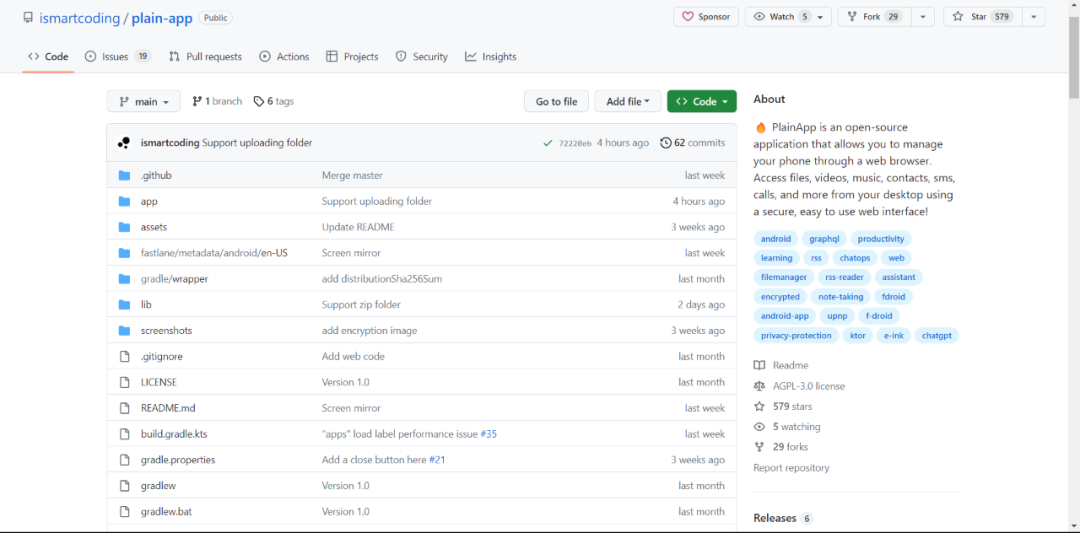The height and width of the screenshot is (533, 1080).
Task: Click the file icon for build.gradle.kts
Action: 124,435
